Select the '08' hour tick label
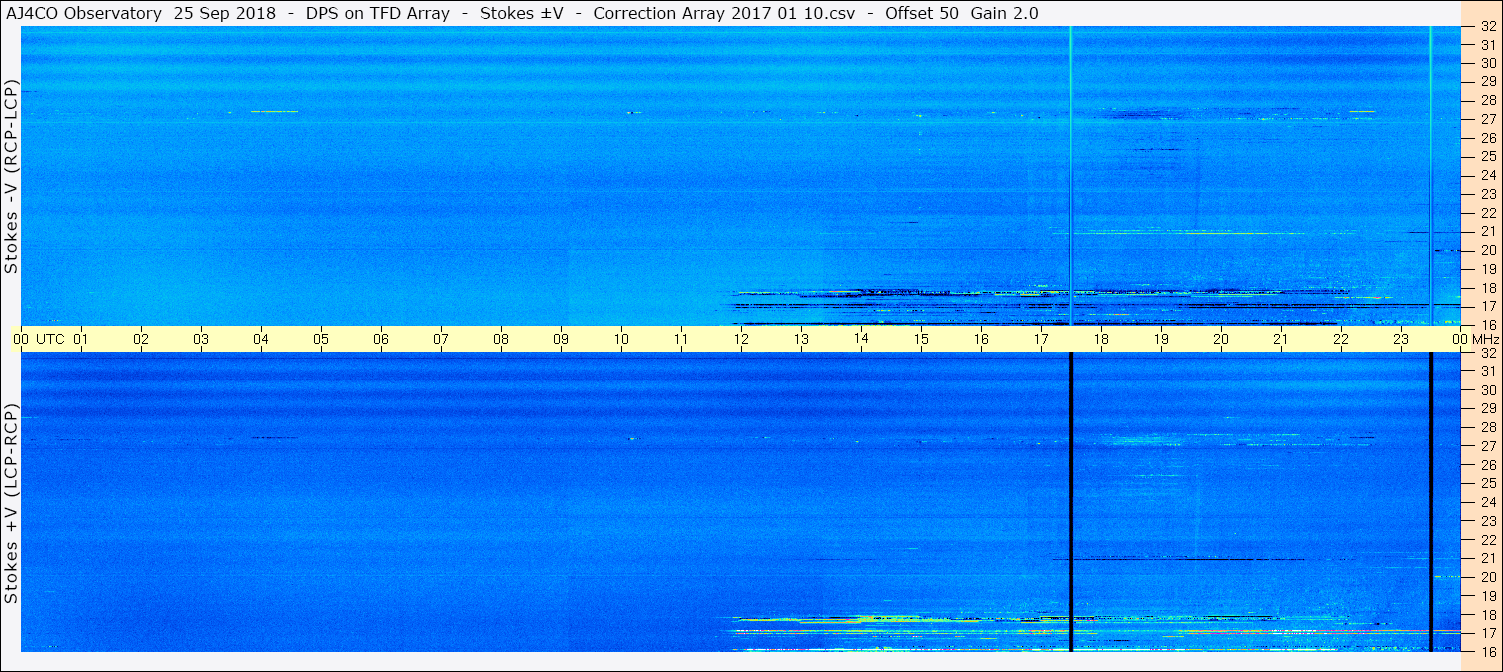 (501, 339)
